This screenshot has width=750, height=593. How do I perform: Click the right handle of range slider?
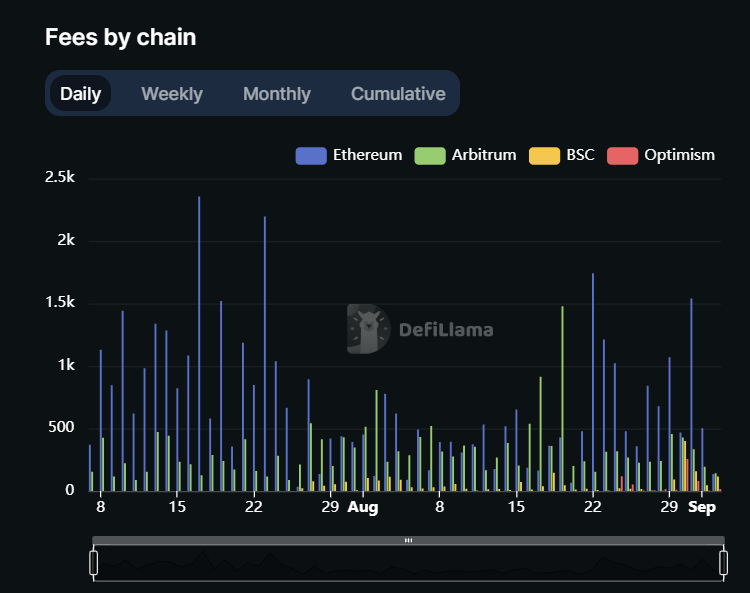722,563
